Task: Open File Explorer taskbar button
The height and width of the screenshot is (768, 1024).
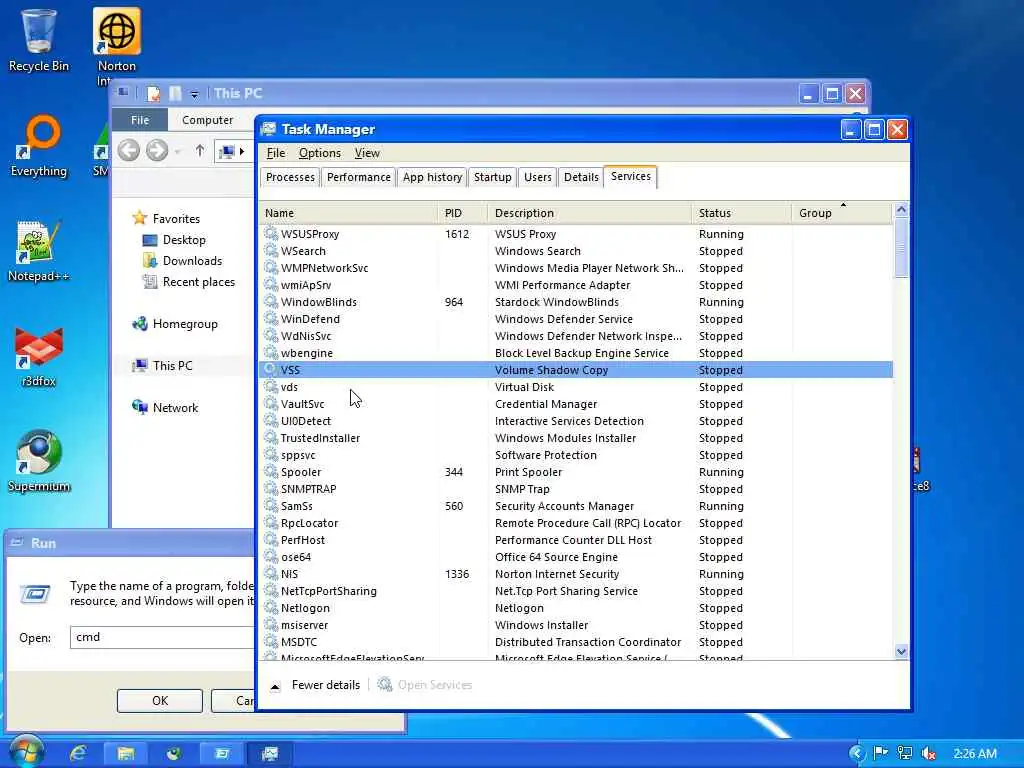Action: 125,754
